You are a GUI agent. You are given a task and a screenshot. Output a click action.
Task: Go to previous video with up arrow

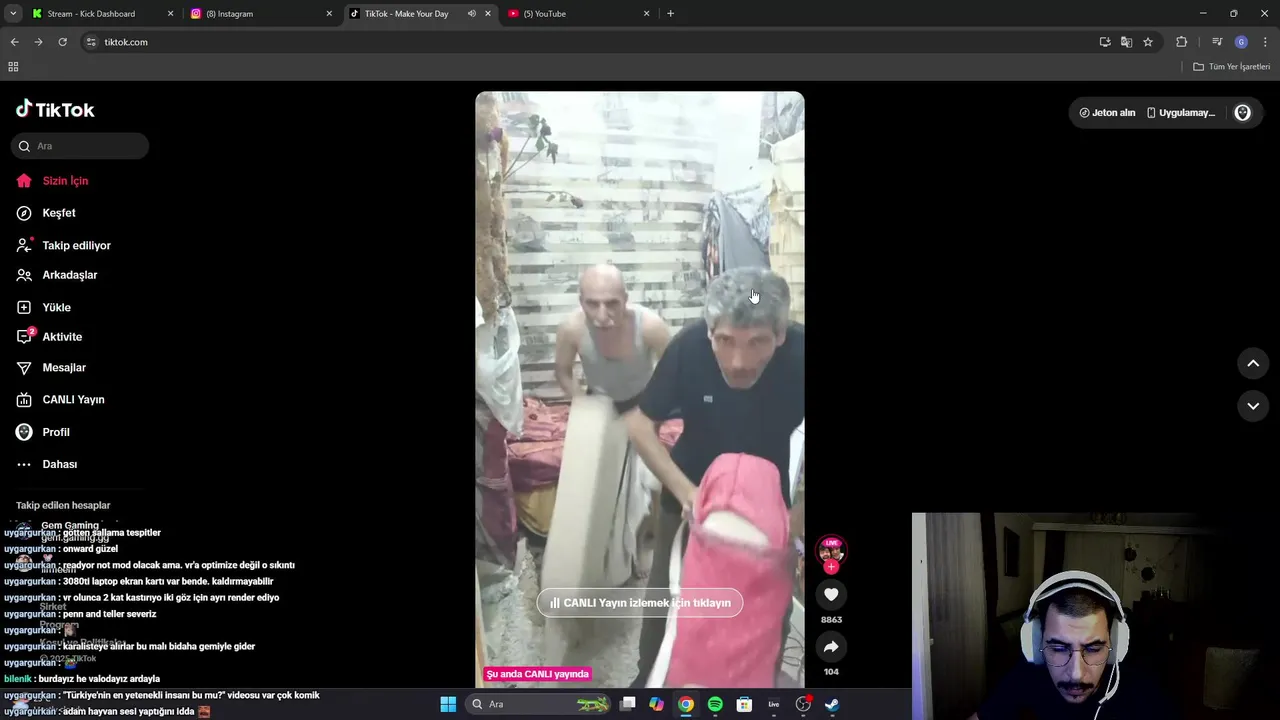pos(1253,363)
